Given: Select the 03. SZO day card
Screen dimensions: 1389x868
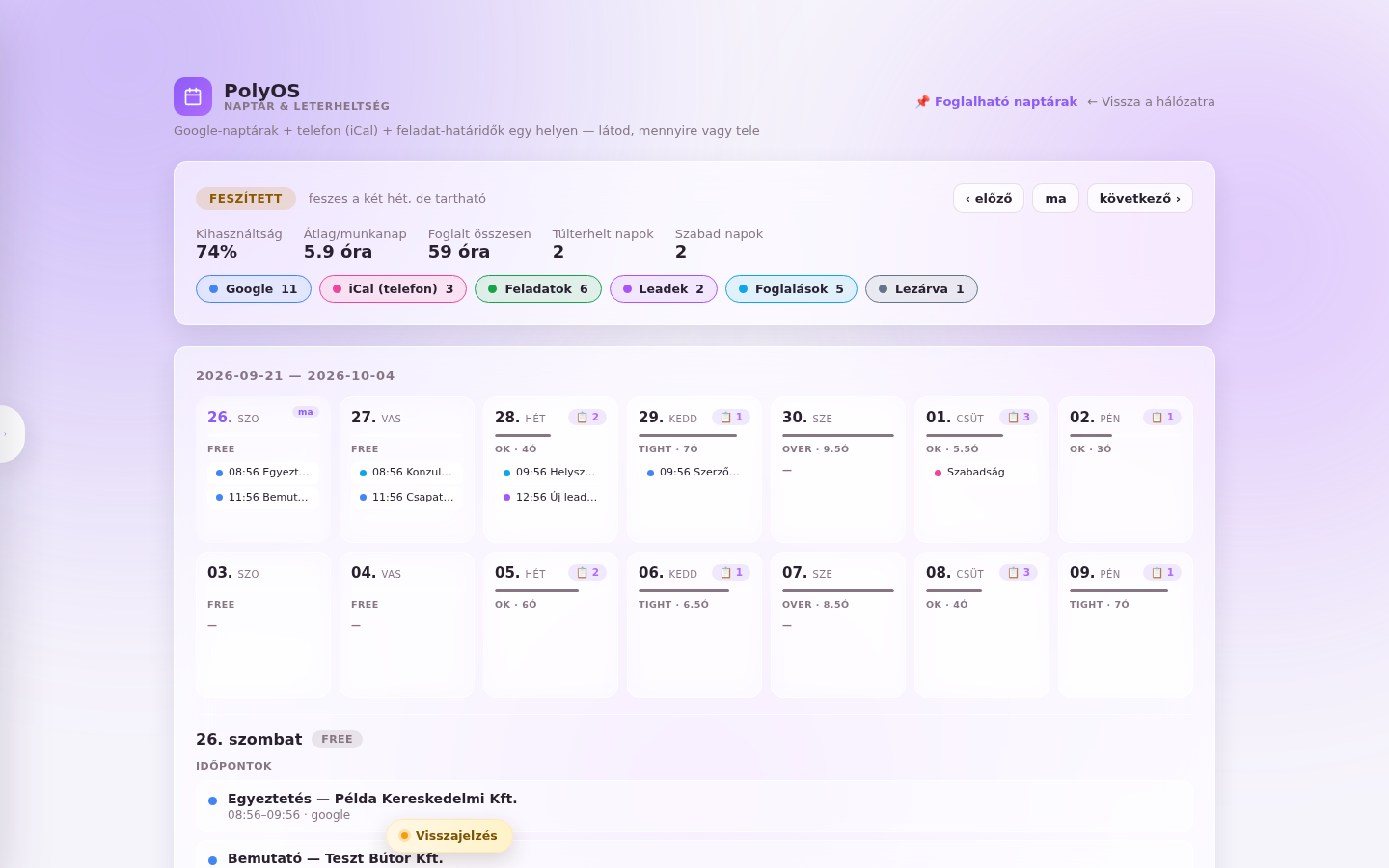Looking at the screenshot, I should tap(263, 625).
